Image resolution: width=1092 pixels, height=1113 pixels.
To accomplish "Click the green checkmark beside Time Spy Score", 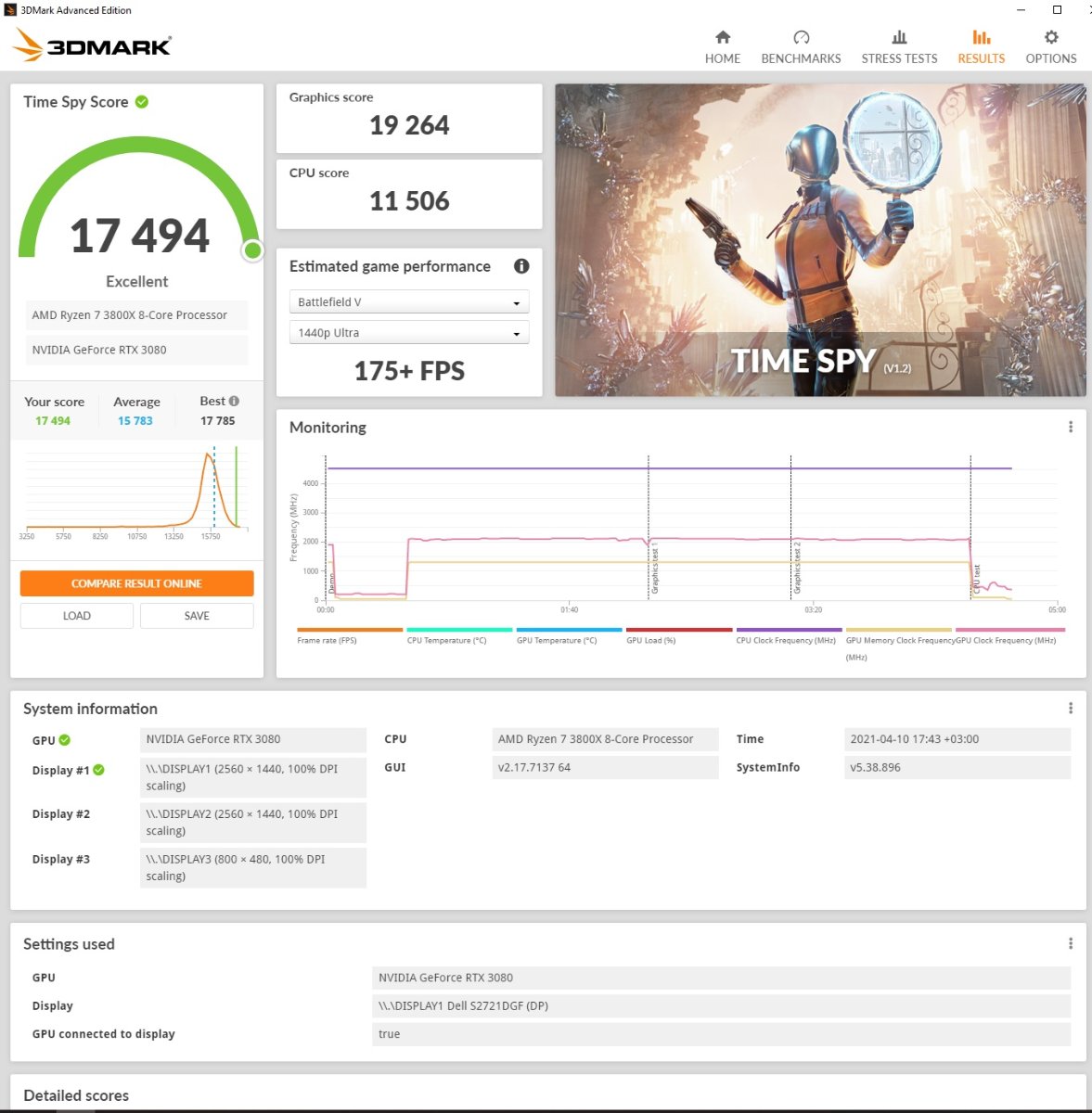I will 142,102.
